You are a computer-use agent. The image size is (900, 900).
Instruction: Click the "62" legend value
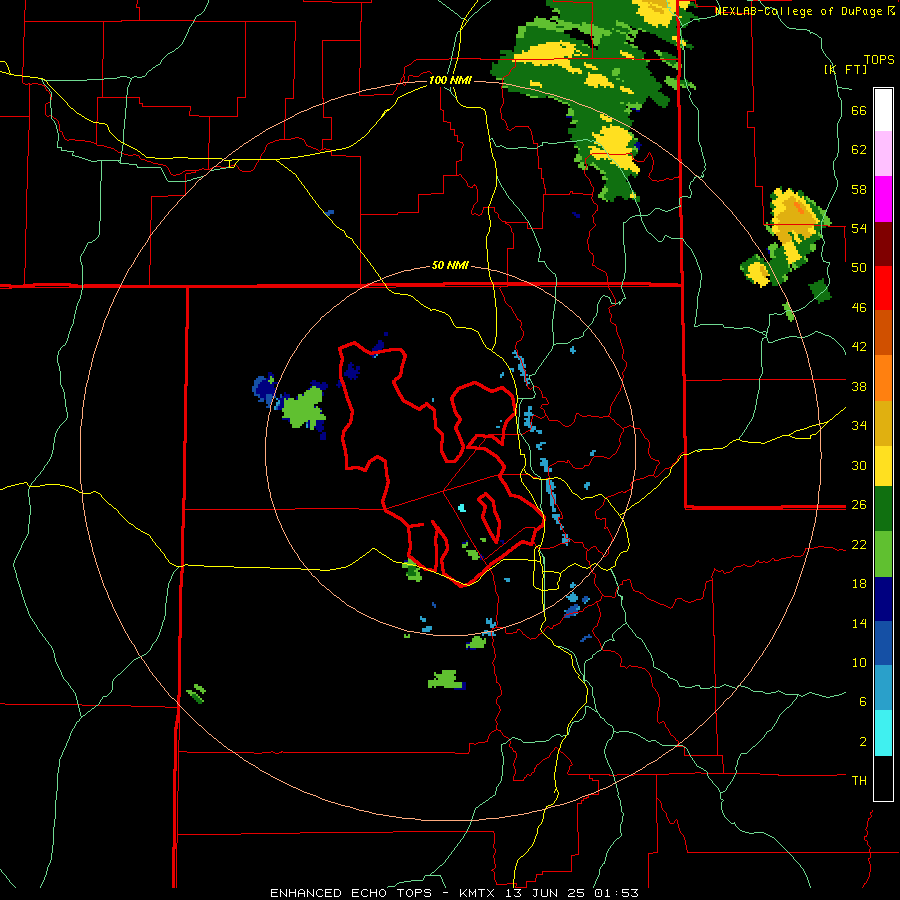click(859, 150)
